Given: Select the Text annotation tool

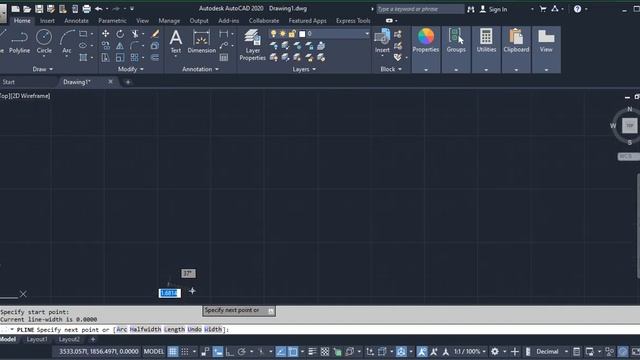Looking at the screenshot, I should coord(176,42).
